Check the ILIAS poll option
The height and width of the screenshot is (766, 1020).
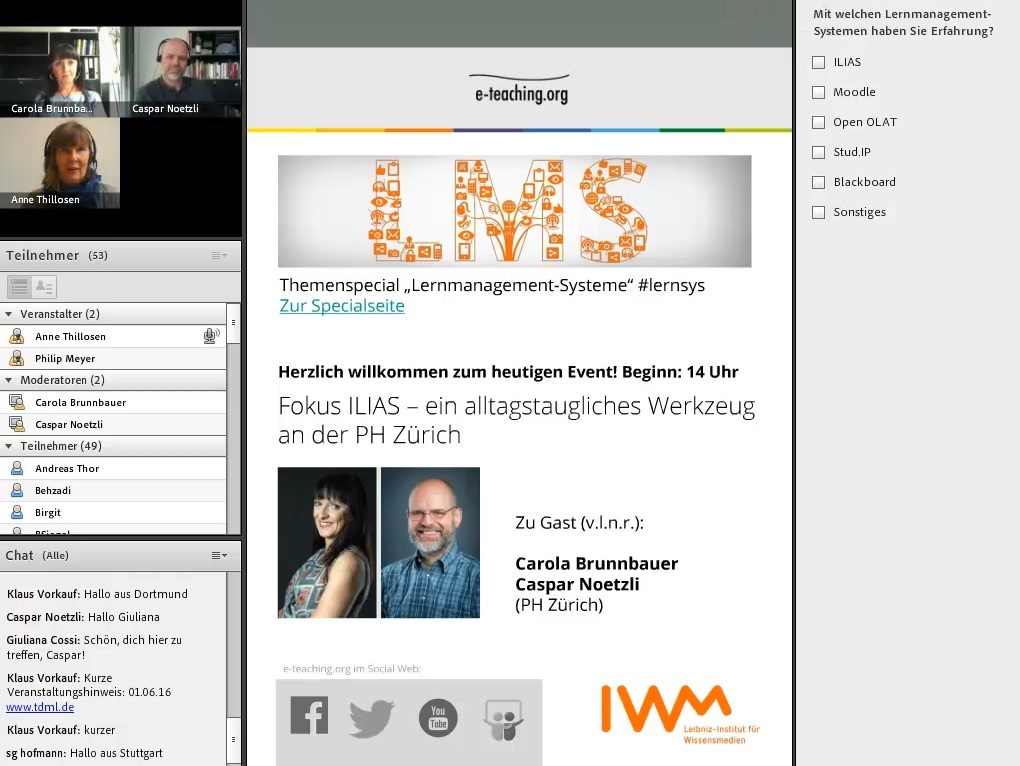point(818,62)
